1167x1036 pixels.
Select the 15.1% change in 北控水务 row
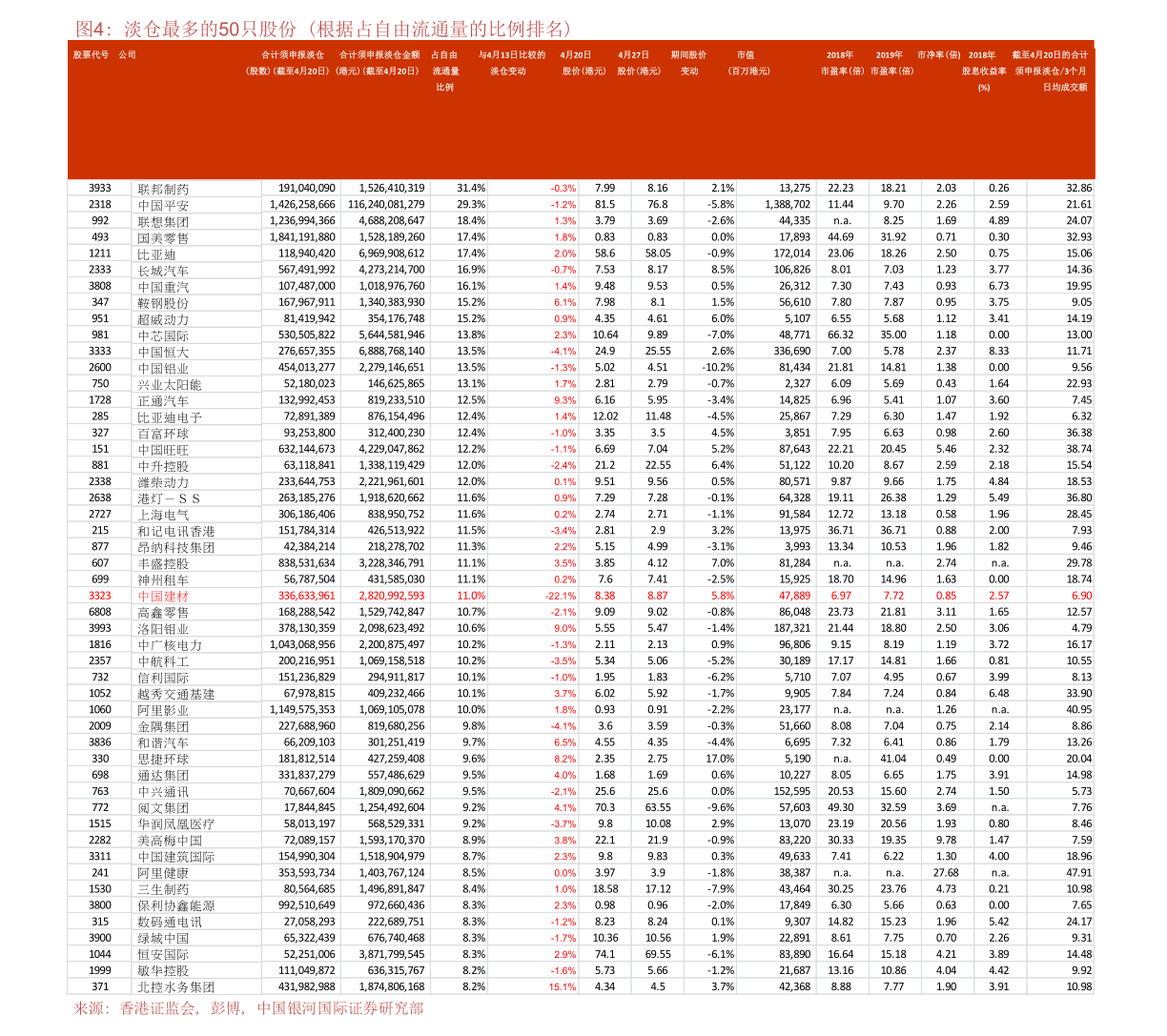563,987
